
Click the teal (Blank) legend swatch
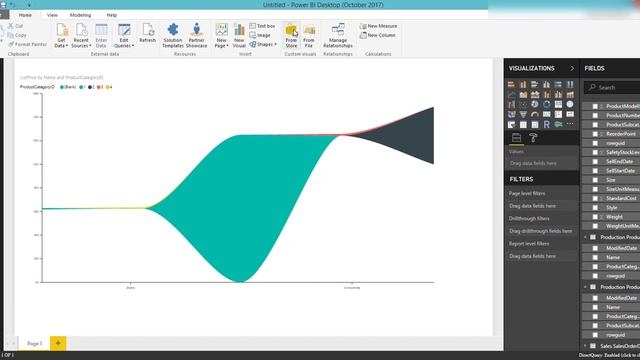[x=62, y=87]
